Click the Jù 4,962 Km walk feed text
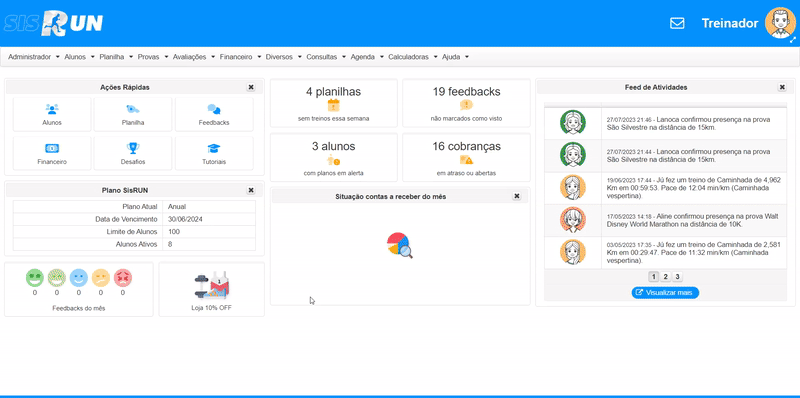This screenshot has height=398, width=800. pos(693,187)
